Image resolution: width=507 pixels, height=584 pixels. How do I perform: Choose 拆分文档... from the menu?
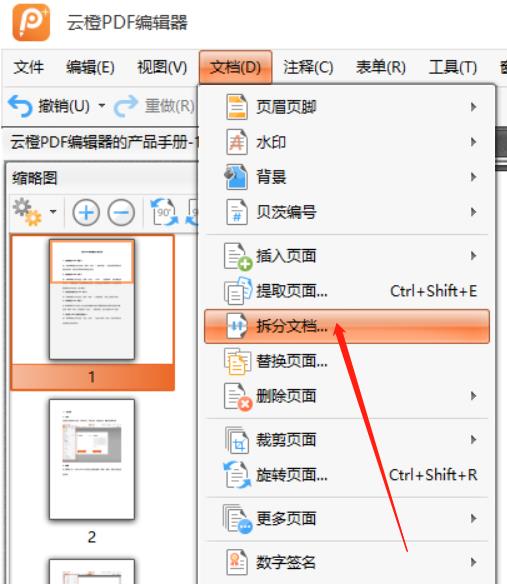point(347,326)
